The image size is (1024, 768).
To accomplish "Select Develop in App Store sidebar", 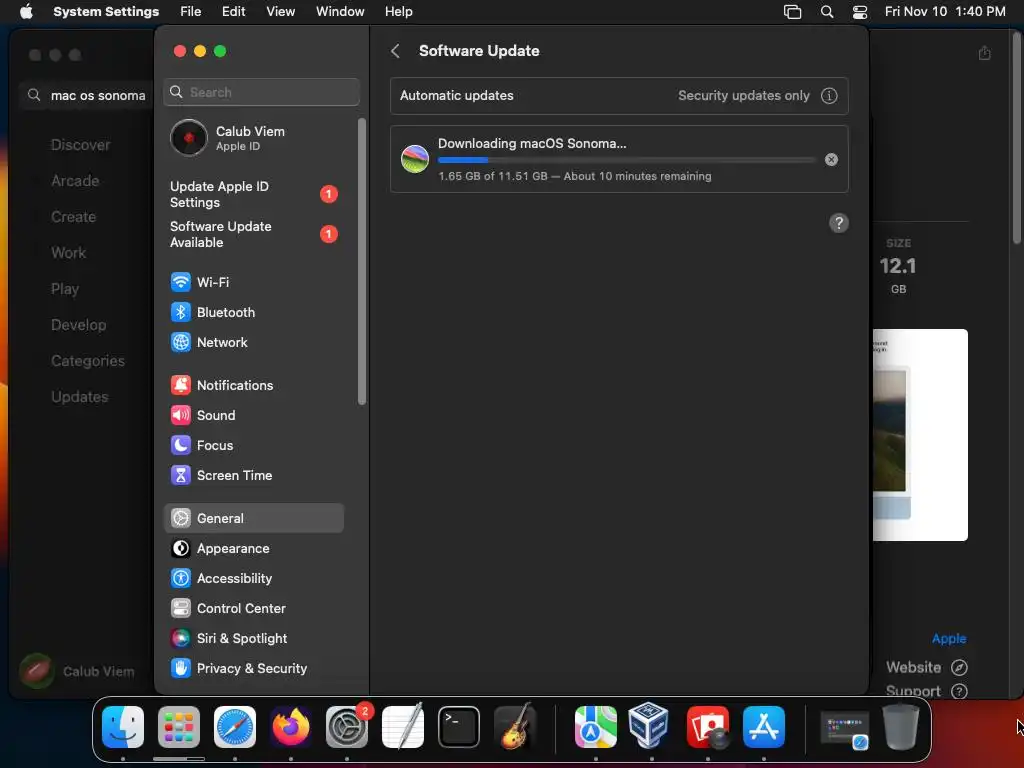I will click(78, 325).
